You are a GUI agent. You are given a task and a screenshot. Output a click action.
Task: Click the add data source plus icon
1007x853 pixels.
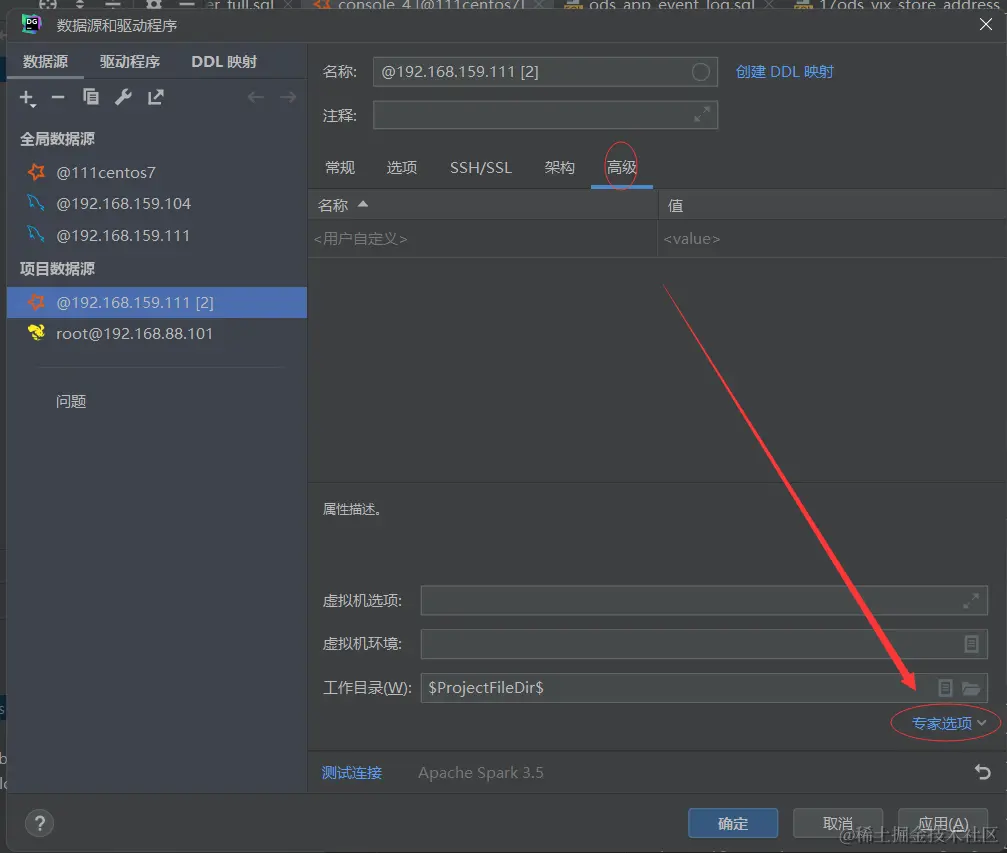pyautogui.click(x=27, y=98)
